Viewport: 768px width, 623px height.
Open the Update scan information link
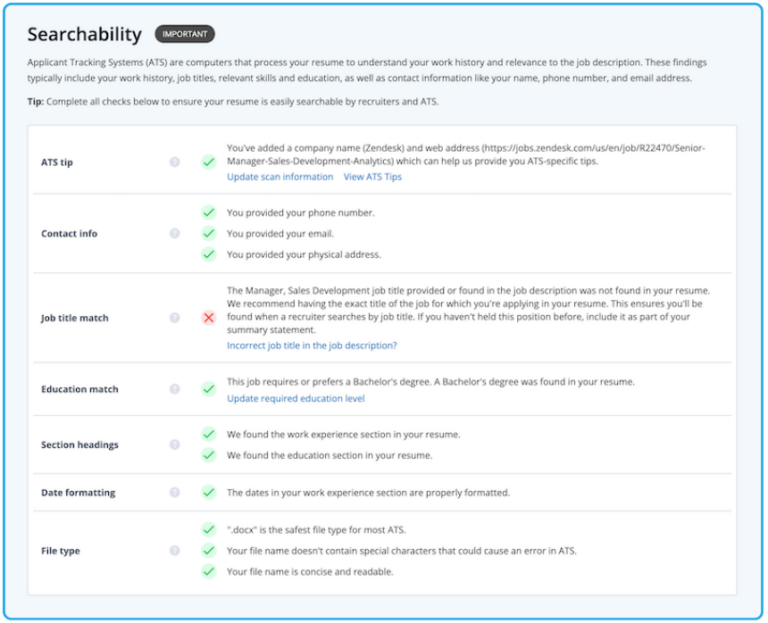pos(280,177)
